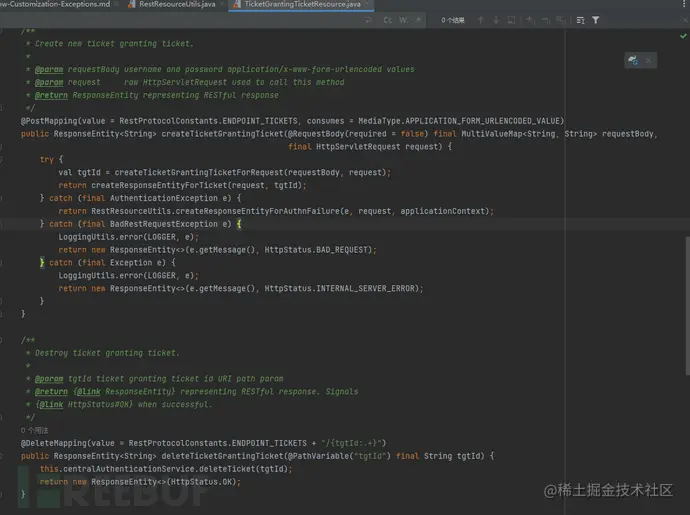Click AuthenticationException in catch clause
690x515 pixels.
pos(164,199)
